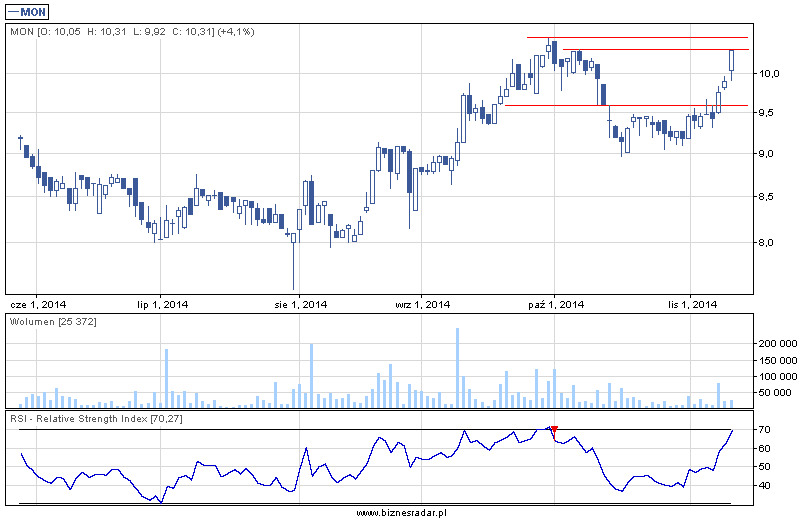Open the www.biznesradar.pl link
800x520 pixels.
click(x=401, y=513)
